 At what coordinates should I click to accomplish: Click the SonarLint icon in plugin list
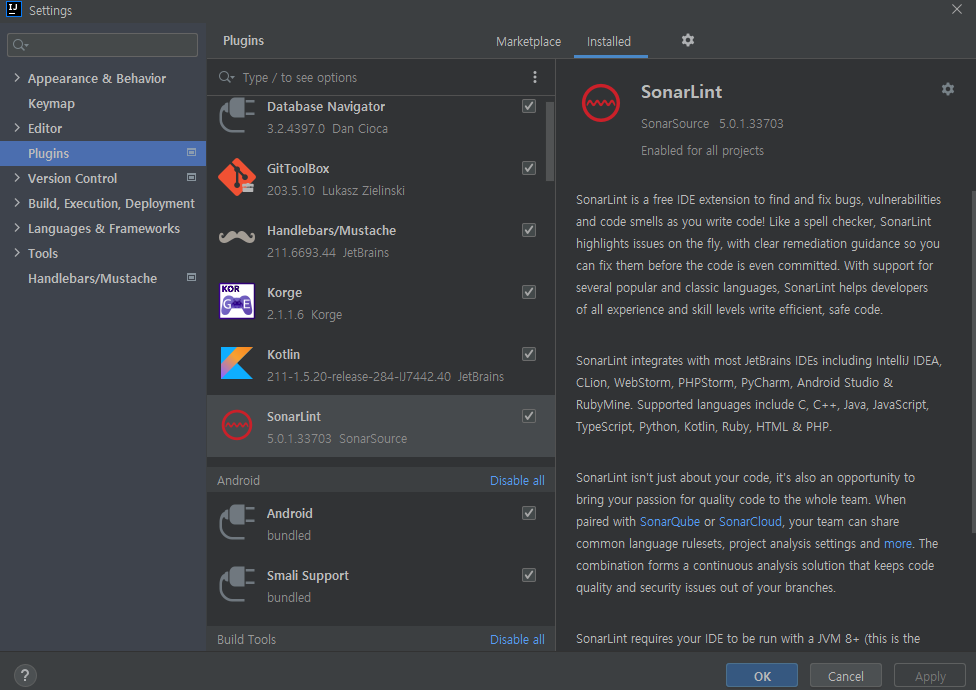coord(237,426)
